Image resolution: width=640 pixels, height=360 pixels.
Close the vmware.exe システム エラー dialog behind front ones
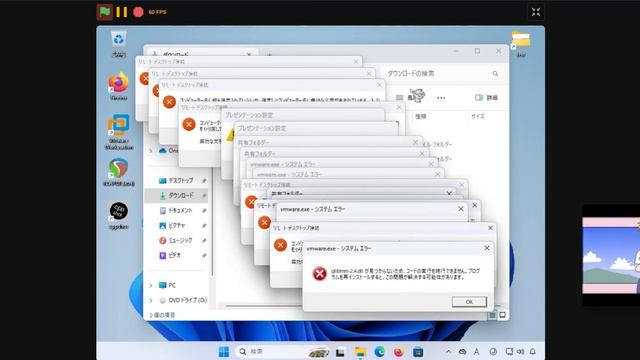click(460, 209)
